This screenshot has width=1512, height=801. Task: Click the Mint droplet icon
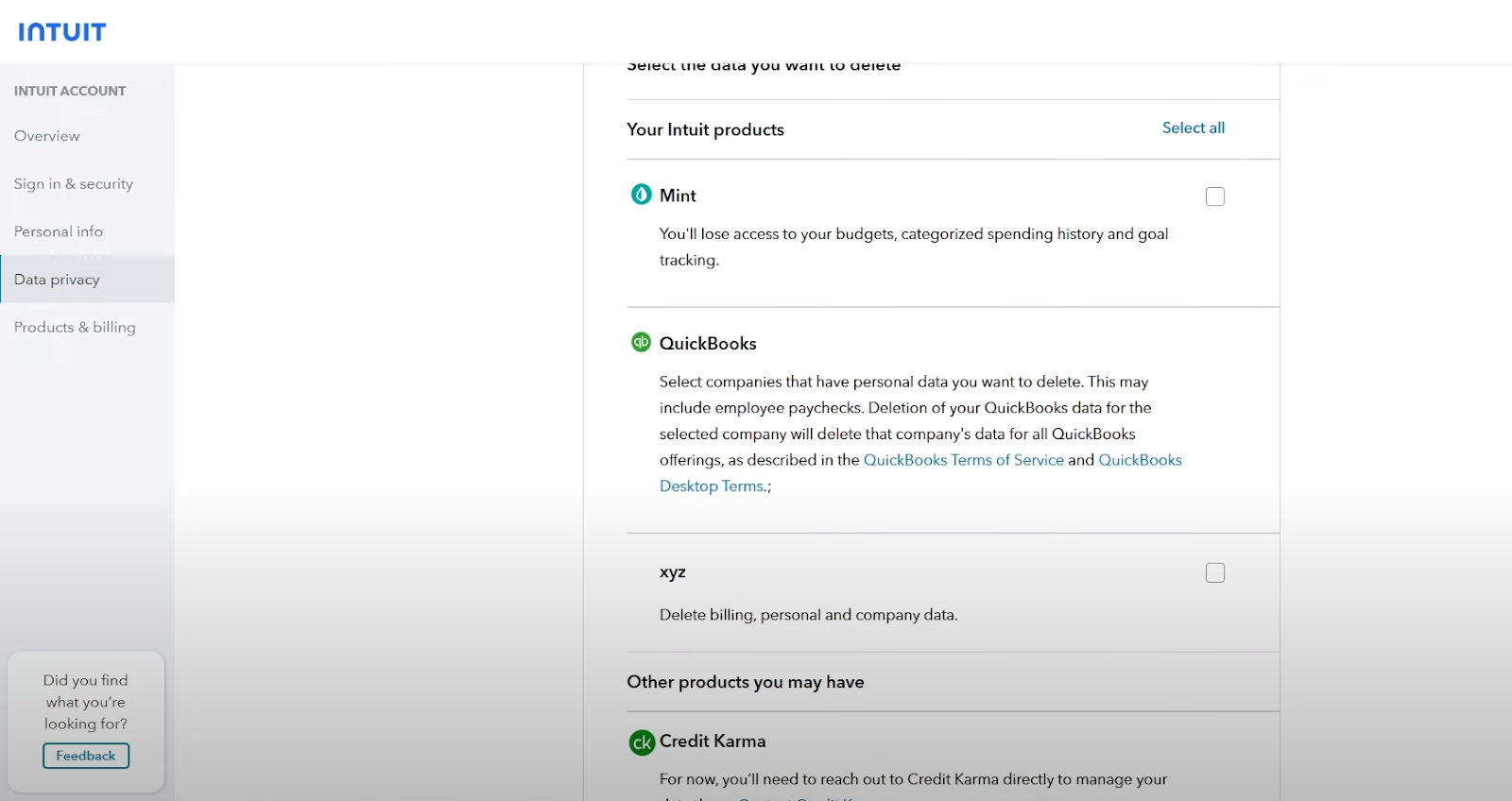point(642,195)
